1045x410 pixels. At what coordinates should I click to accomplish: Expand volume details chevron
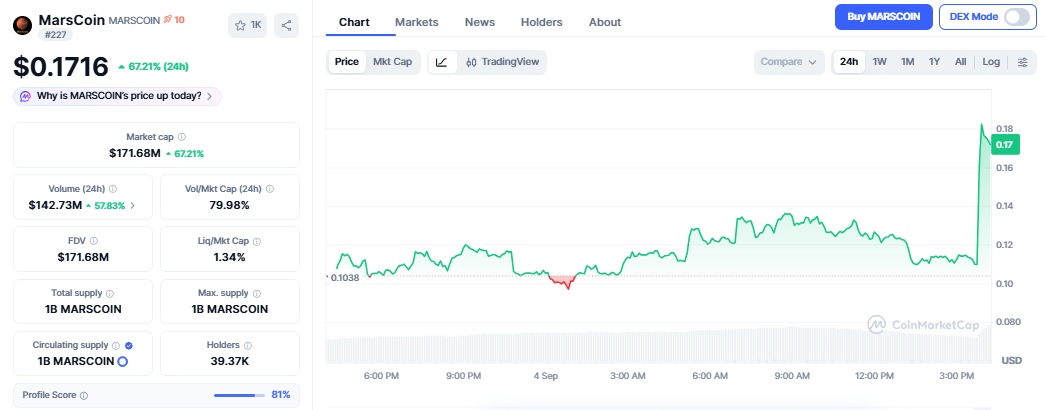[x=133, y=205]
